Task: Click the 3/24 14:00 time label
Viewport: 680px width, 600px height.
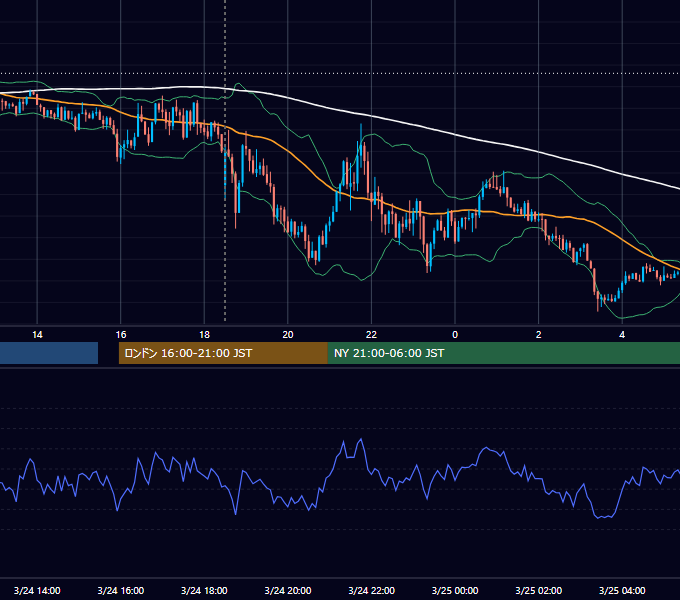Action: click(37, 590)
